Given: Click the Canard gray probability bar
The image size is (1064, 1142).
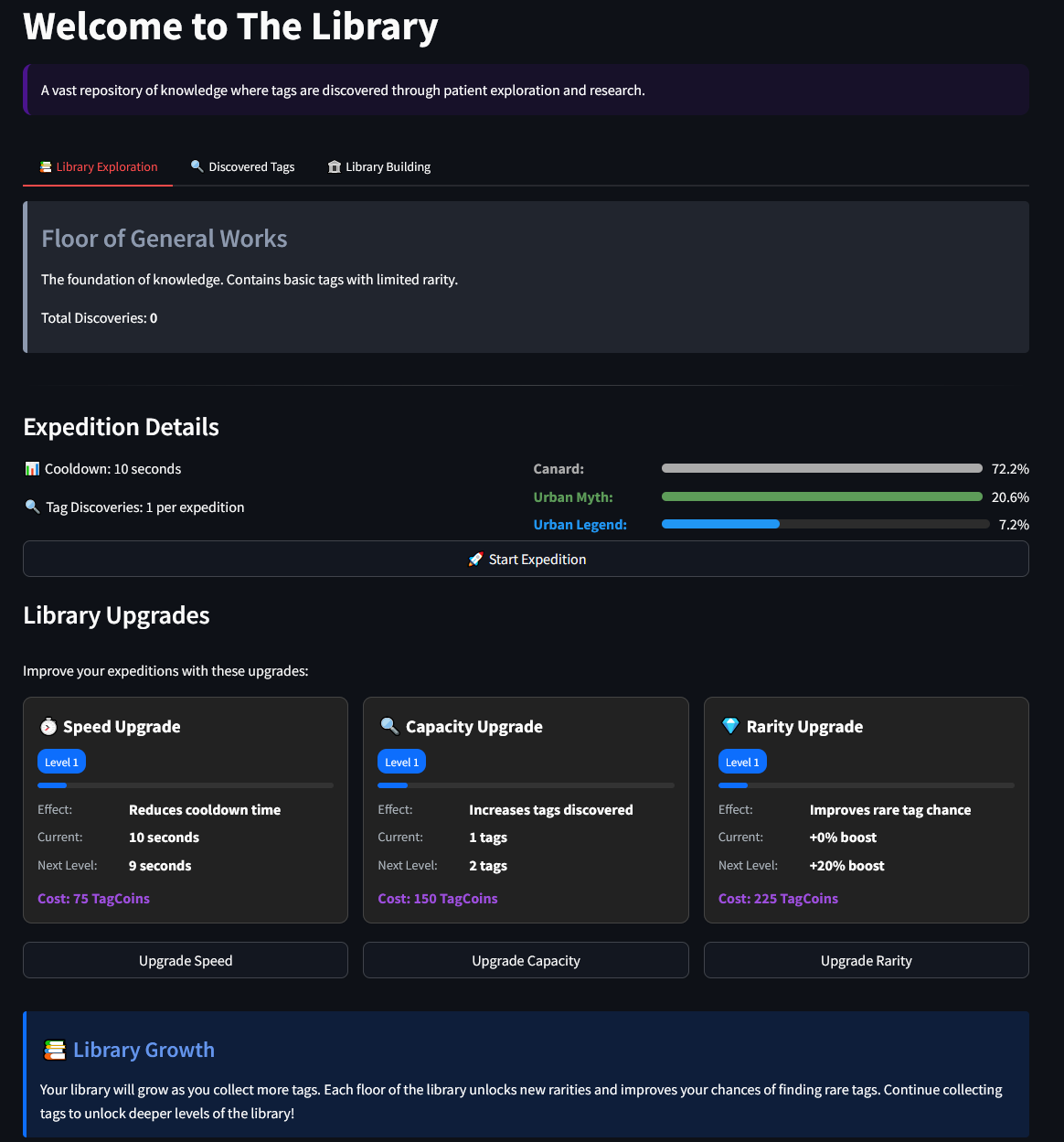Looking at the screenshot, I should click(x=821, y=469).
